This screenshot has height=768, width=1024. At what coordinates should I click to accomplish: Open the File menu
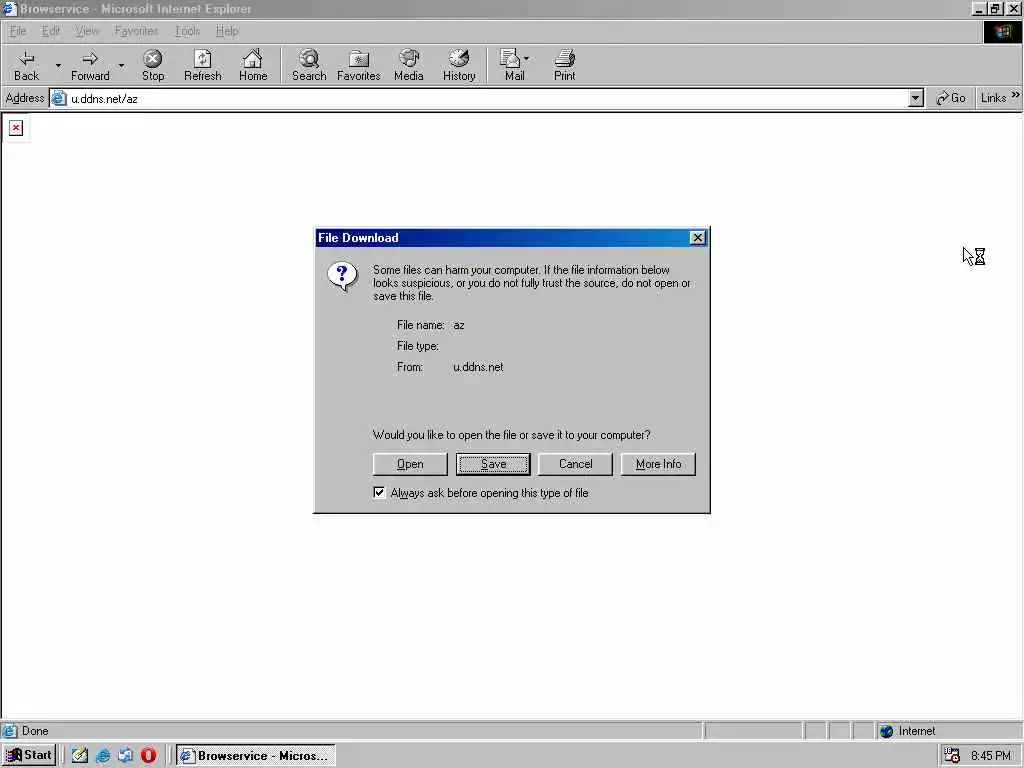18,31
